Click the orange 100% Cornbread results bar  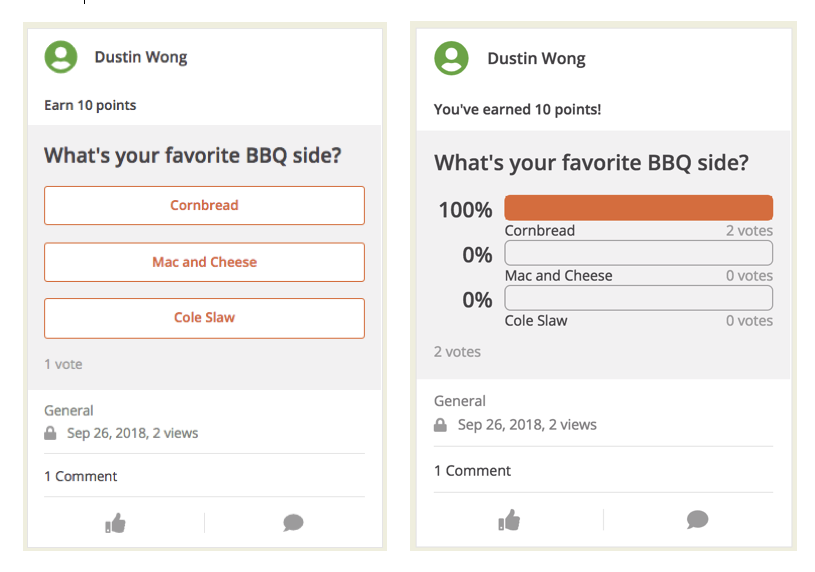(x=638, y=208)
